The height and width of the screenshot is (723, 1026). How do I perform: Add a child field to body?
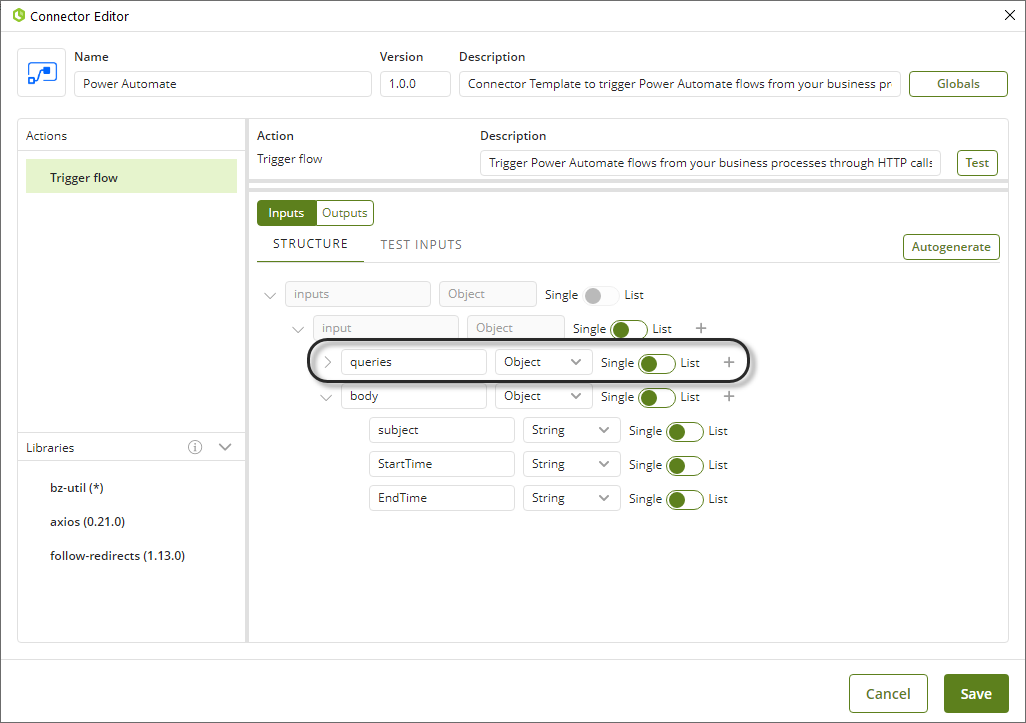[x=729, y=396]
